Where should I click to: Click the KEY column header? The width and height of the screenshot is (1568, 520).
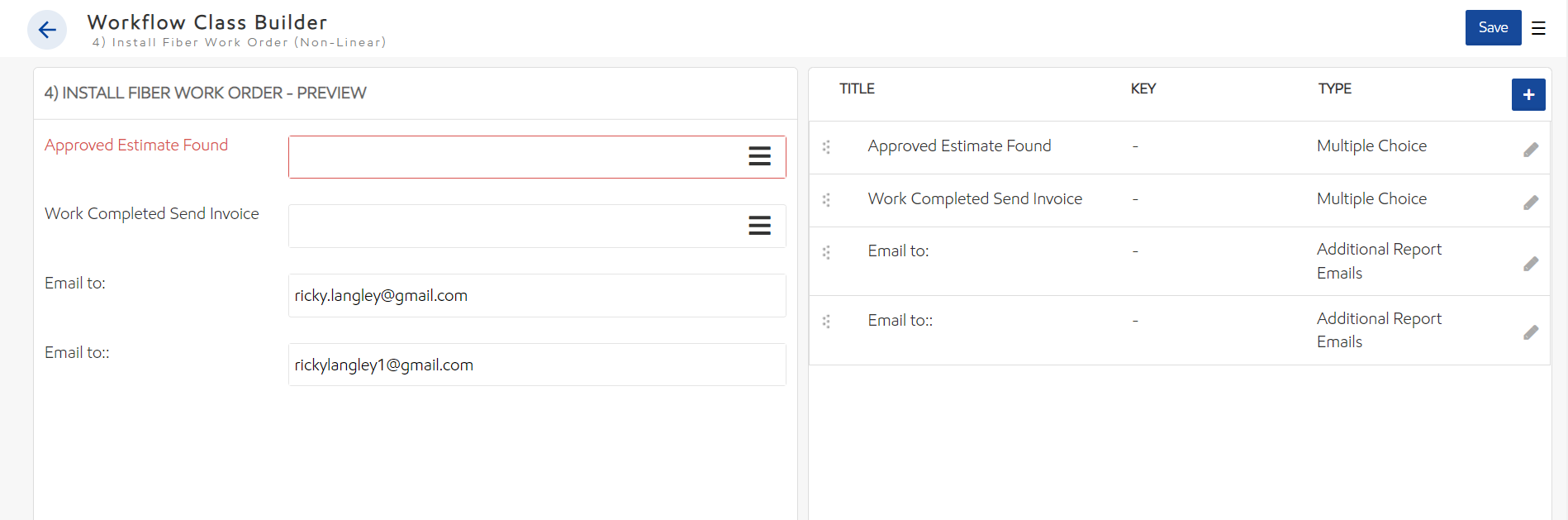(x=1143, y=88)
